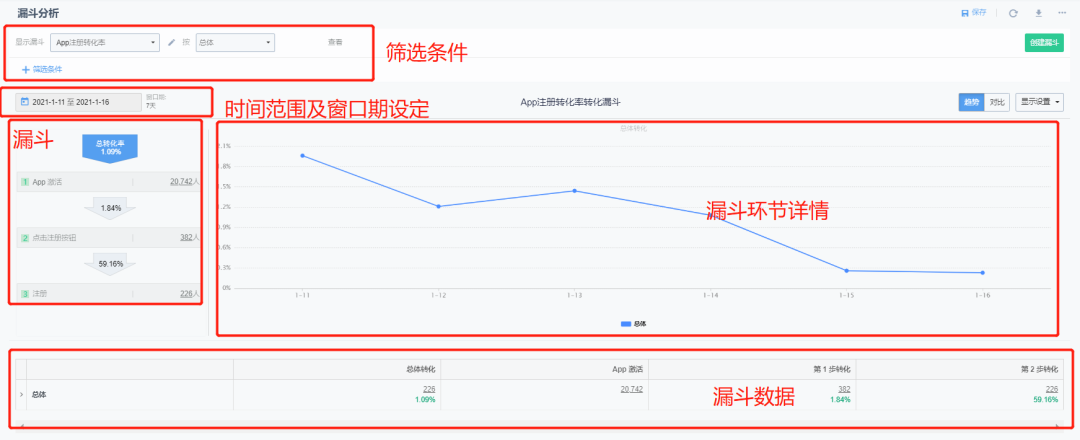Open the more options ellipsis menu

pos(1062,13)
